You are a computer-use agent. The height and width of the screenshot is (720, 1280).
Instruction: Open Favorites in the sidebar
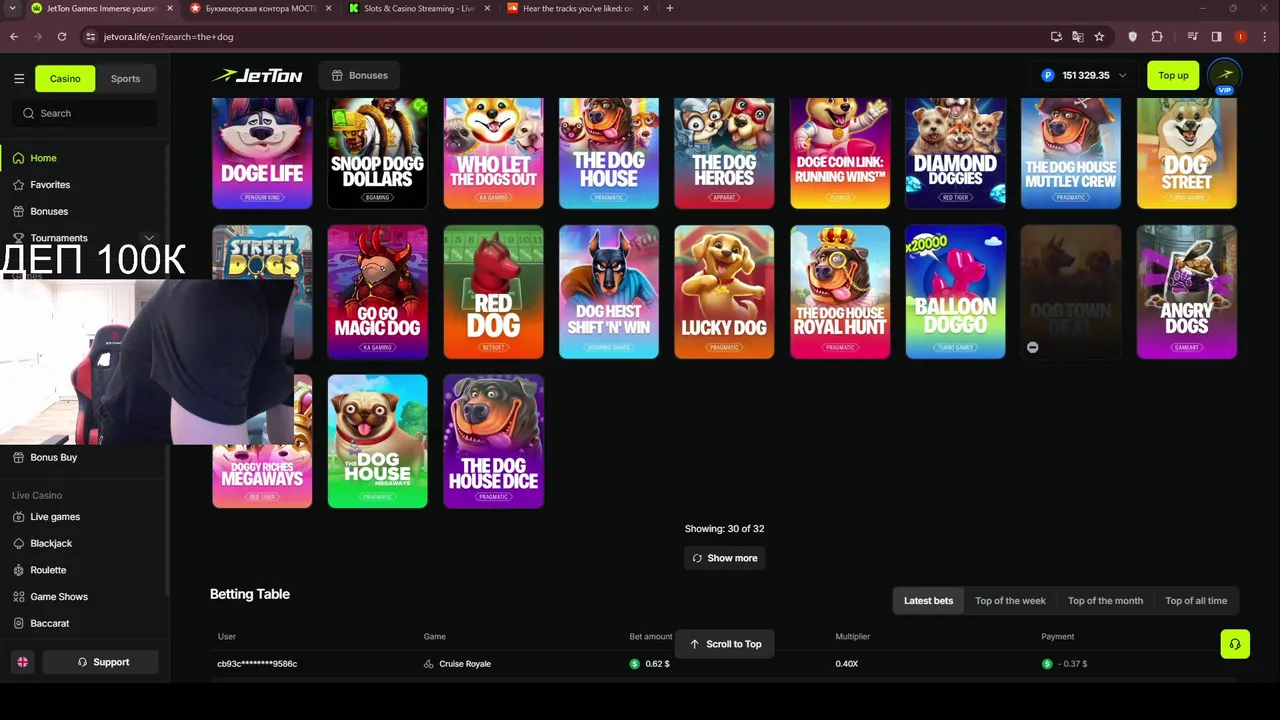coord(50,185)
